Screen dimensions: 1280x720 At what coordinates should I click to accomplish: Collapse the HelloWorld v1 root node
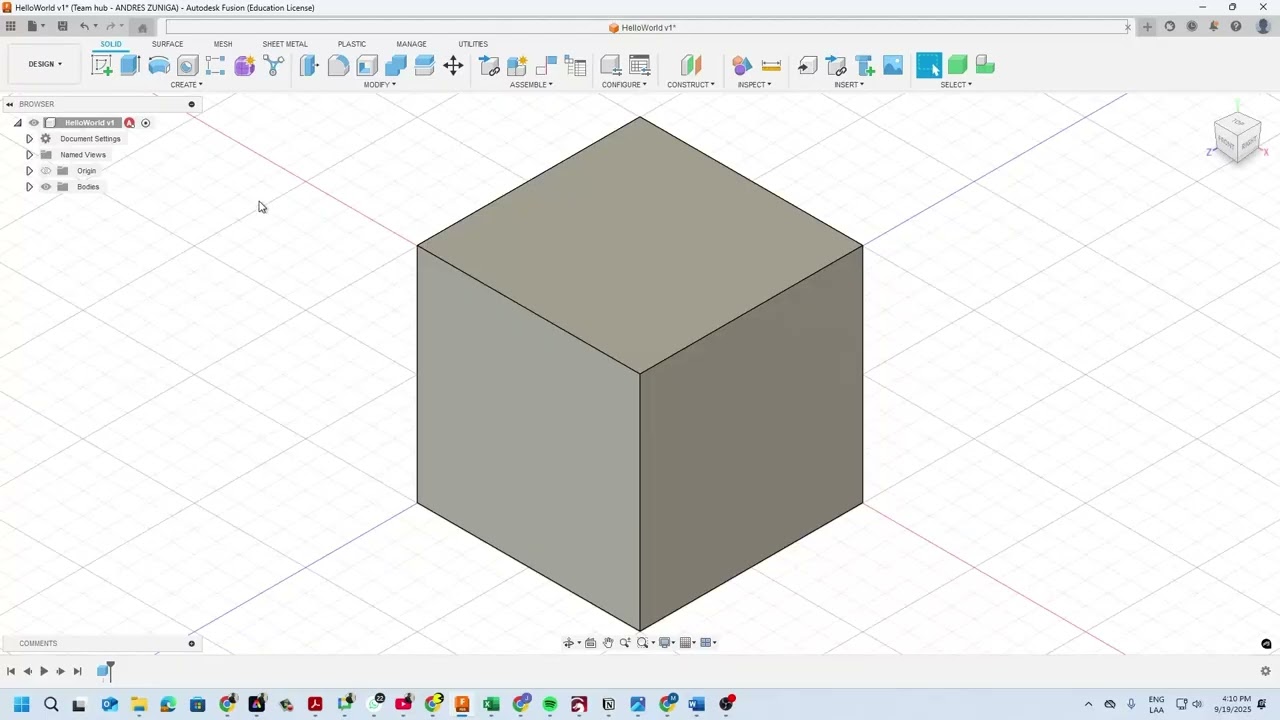17,123
